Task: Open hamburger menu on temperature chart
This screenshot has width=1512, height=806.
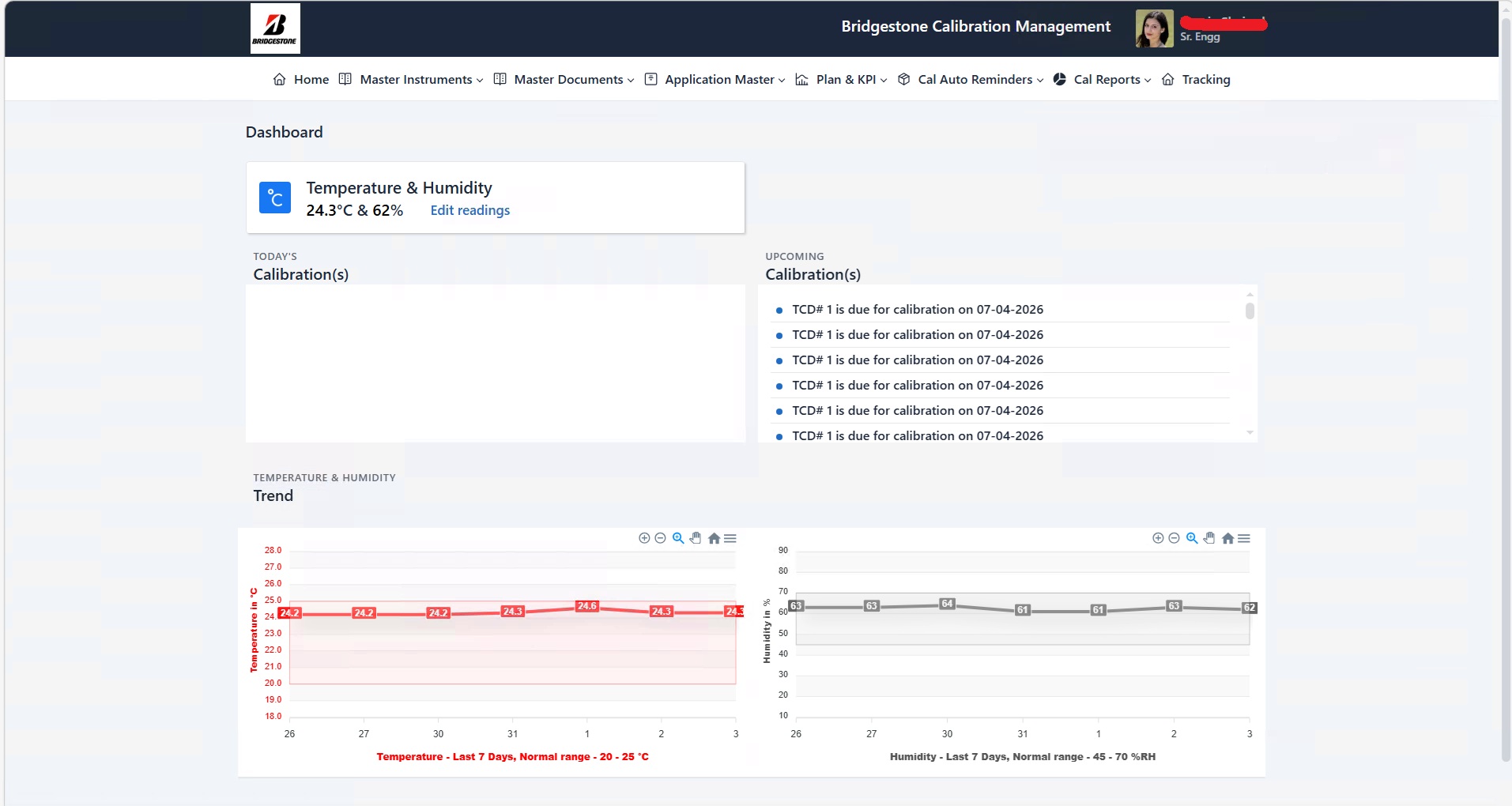Action: [x=730, y=538]
